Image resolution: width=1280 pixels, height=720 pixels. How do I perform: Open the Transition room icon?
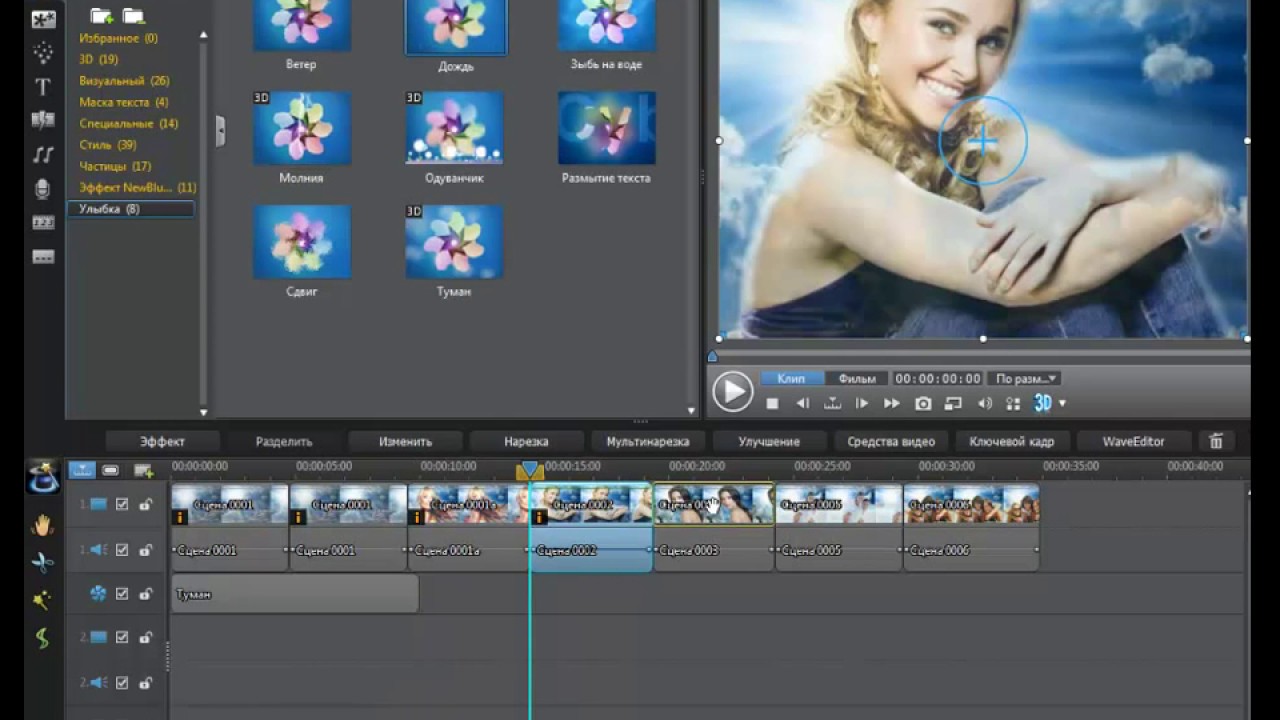tap(43, 120)
